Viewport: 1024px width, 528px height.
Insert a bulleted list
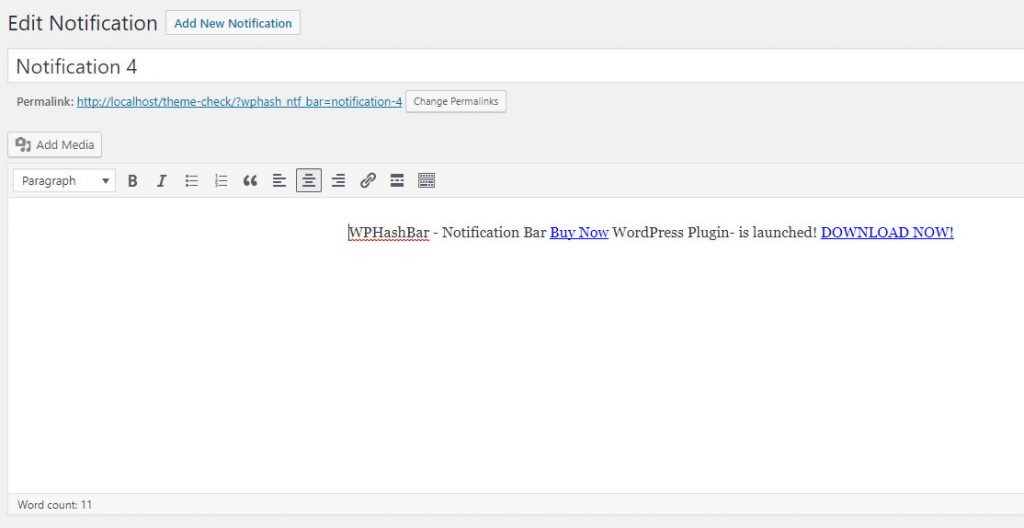[191, 181]
